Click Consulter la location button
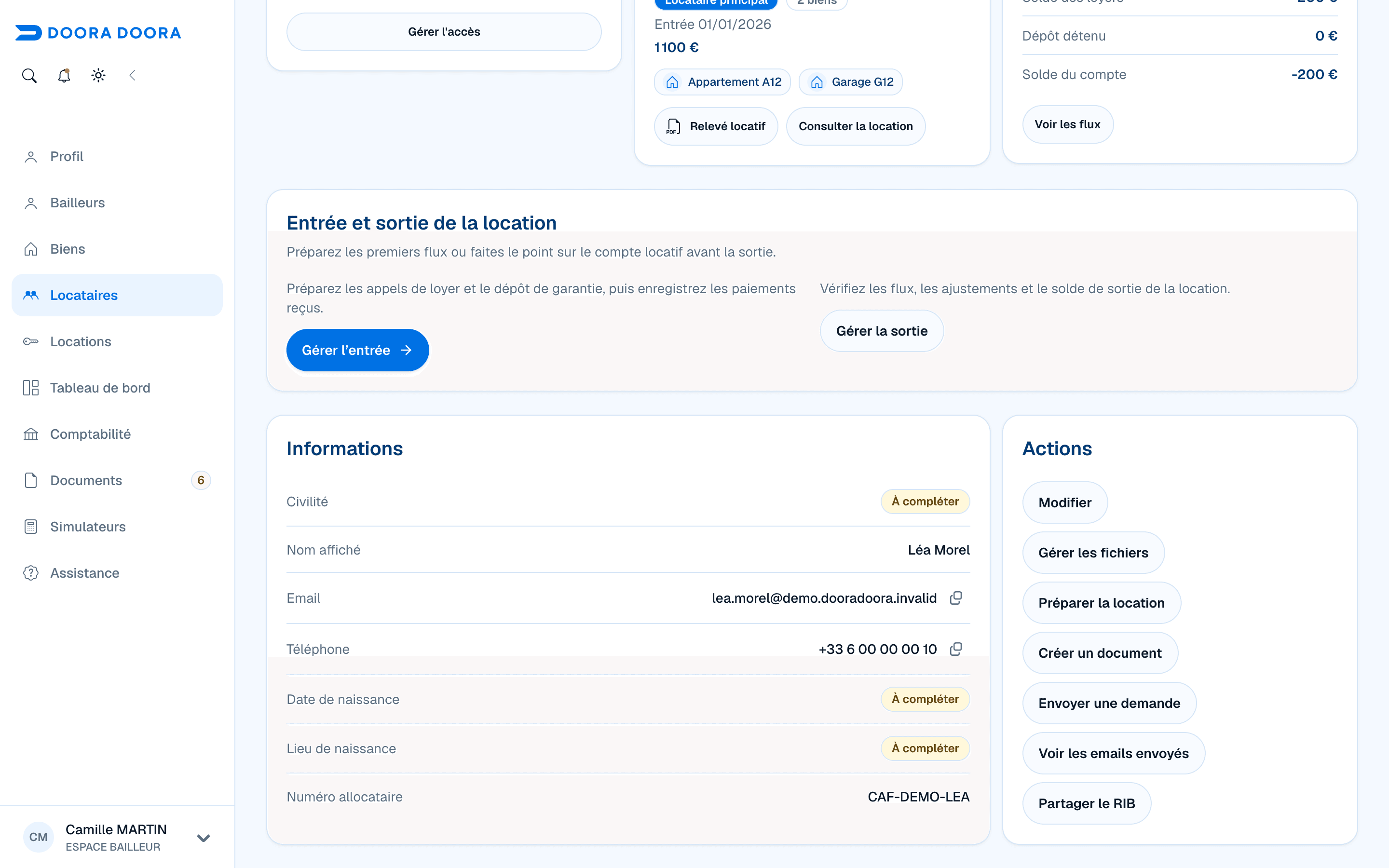 (x=856, y=126)
